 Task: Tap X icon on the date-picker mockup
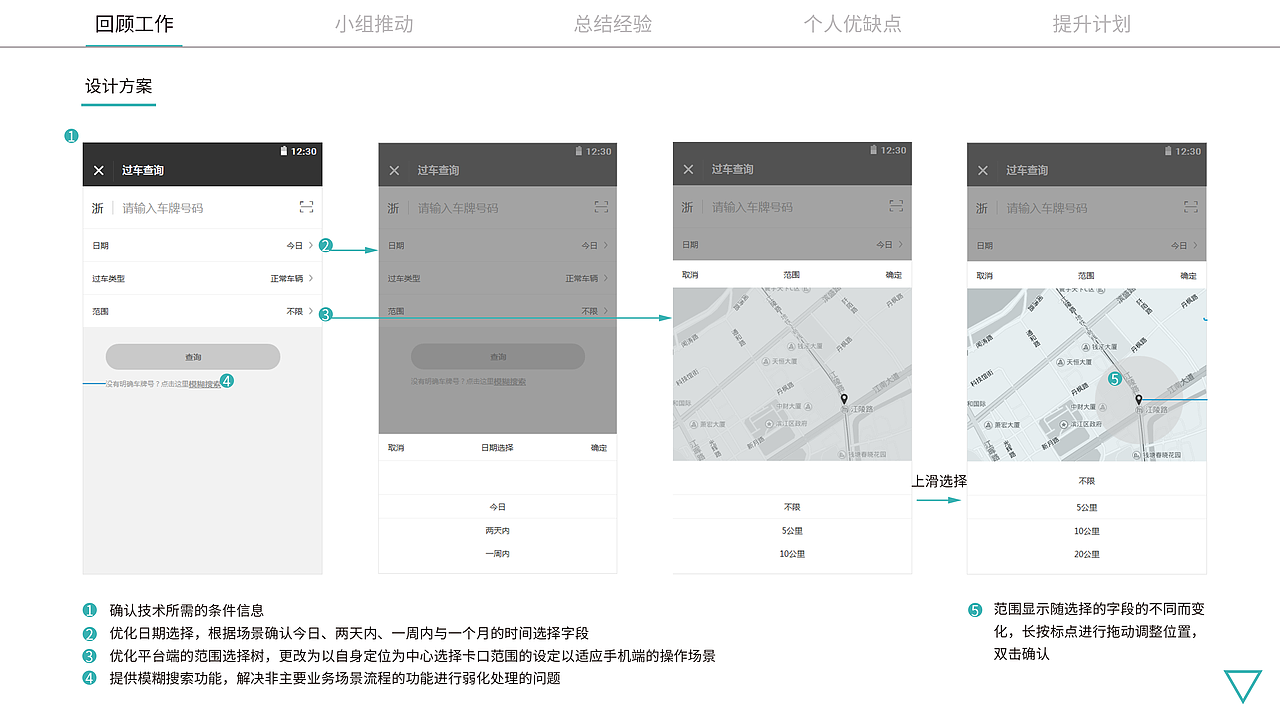[x=394, y=171]
